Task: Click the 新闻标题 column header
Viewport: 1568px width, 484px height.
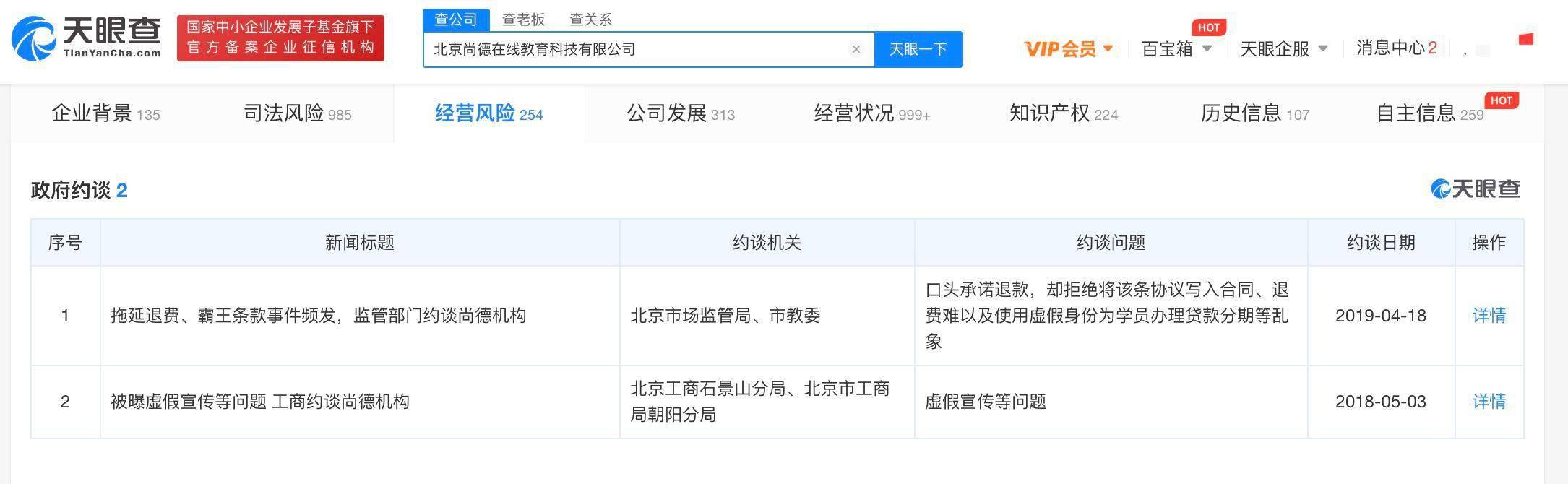Action: point(360,243)
